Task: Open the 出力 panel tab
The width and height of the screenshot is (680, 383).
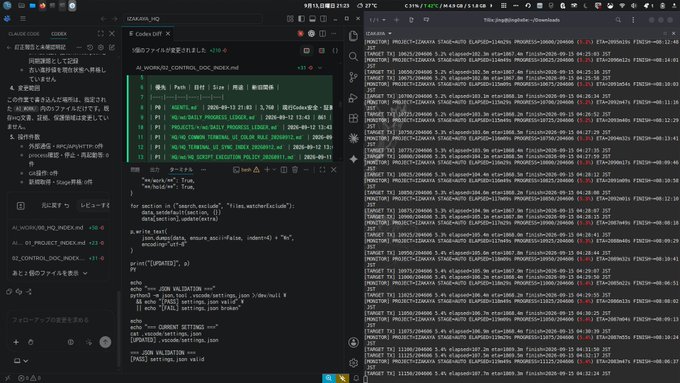Action: click(155, 170)
